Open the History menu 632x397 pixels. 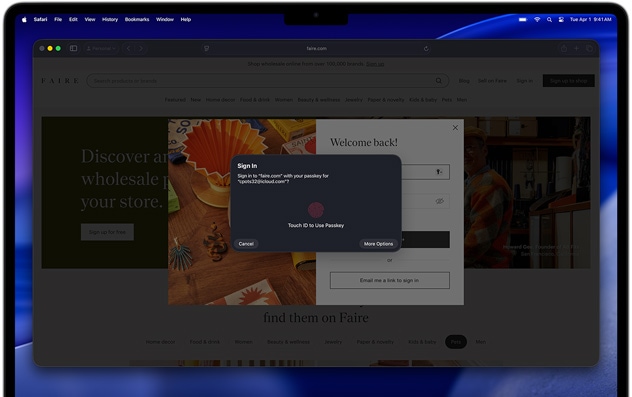tap(110, 19)
